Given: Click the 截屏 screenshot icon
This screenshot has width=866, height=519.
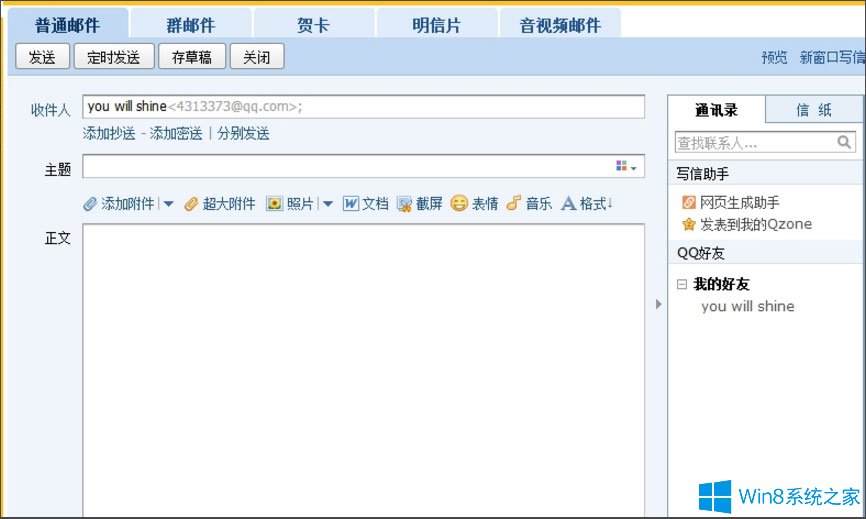Looking at the screenshot, I should [404, 204].
